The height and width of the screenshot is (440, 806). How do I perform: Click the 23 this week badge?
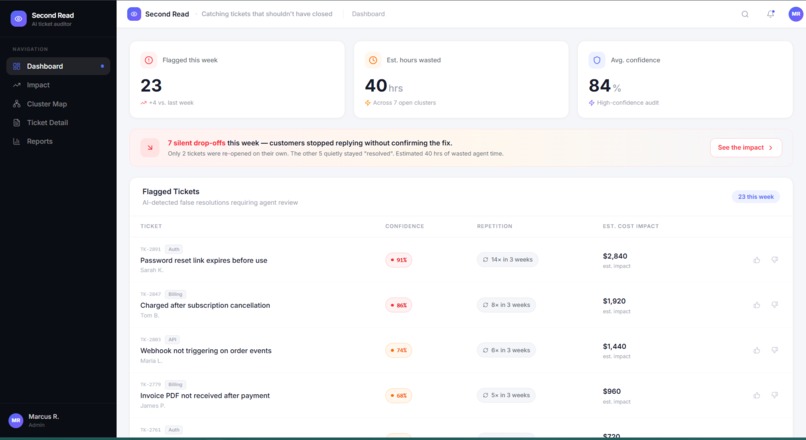pos(756,197)
